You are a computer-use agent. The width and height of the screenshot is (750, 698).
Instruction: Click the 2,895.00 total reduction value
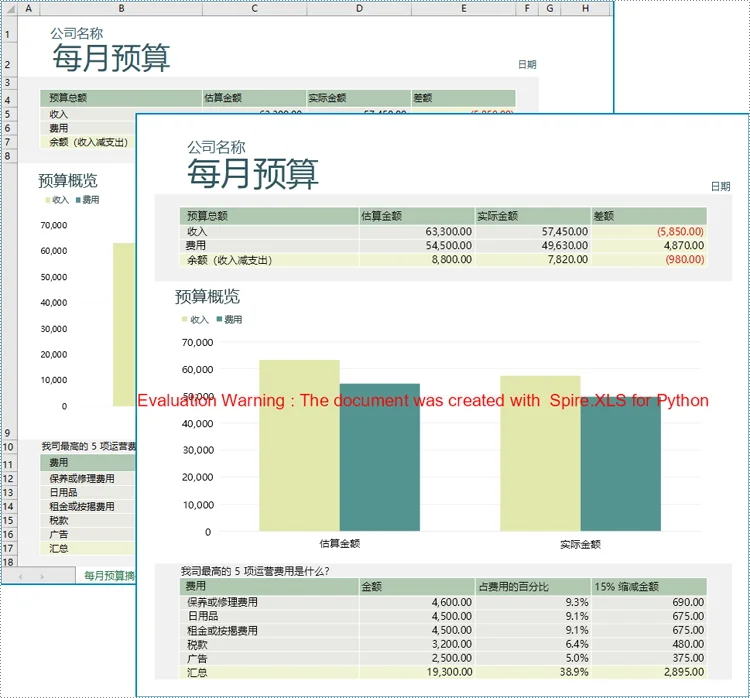coord(684,672)
